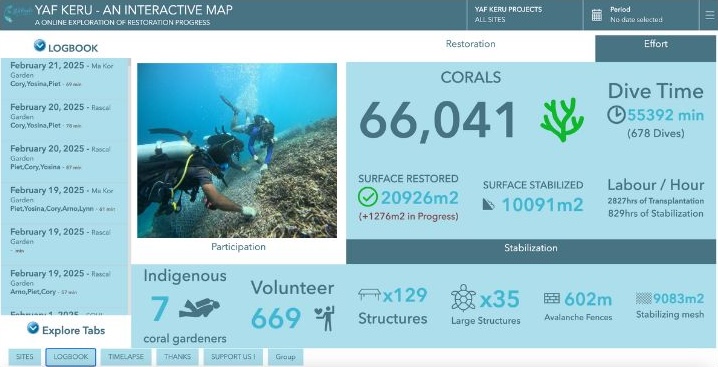Open the TIMELAPSE tab button
718x367 pixels.
tap(126, 357)
